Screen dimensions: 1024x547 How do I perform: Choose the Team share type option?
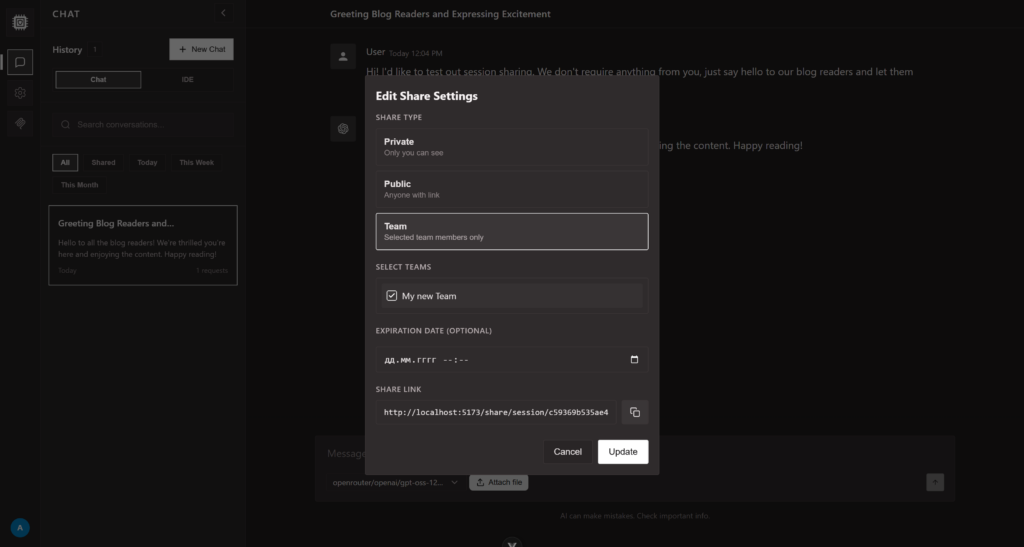[x=511, y=231]
